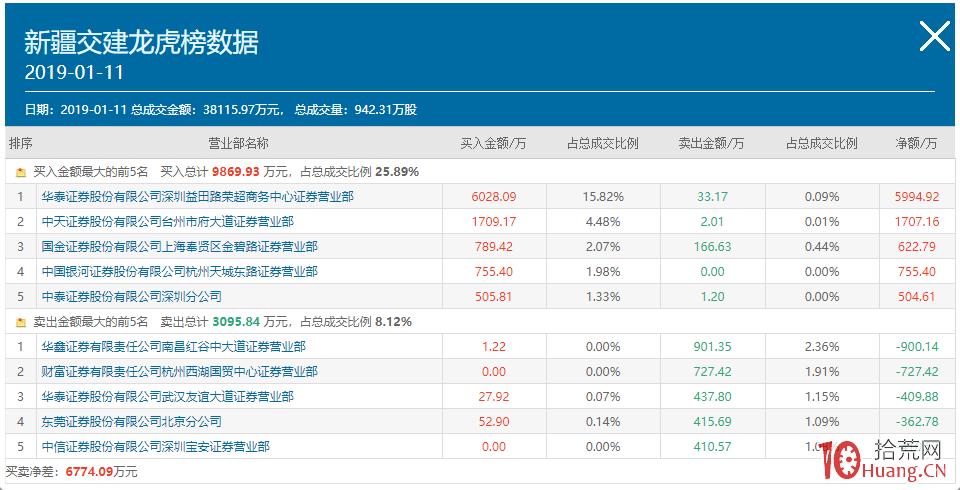960x490 pixels.
Task: Select sell amount 1.20
Action: [712, 297]
